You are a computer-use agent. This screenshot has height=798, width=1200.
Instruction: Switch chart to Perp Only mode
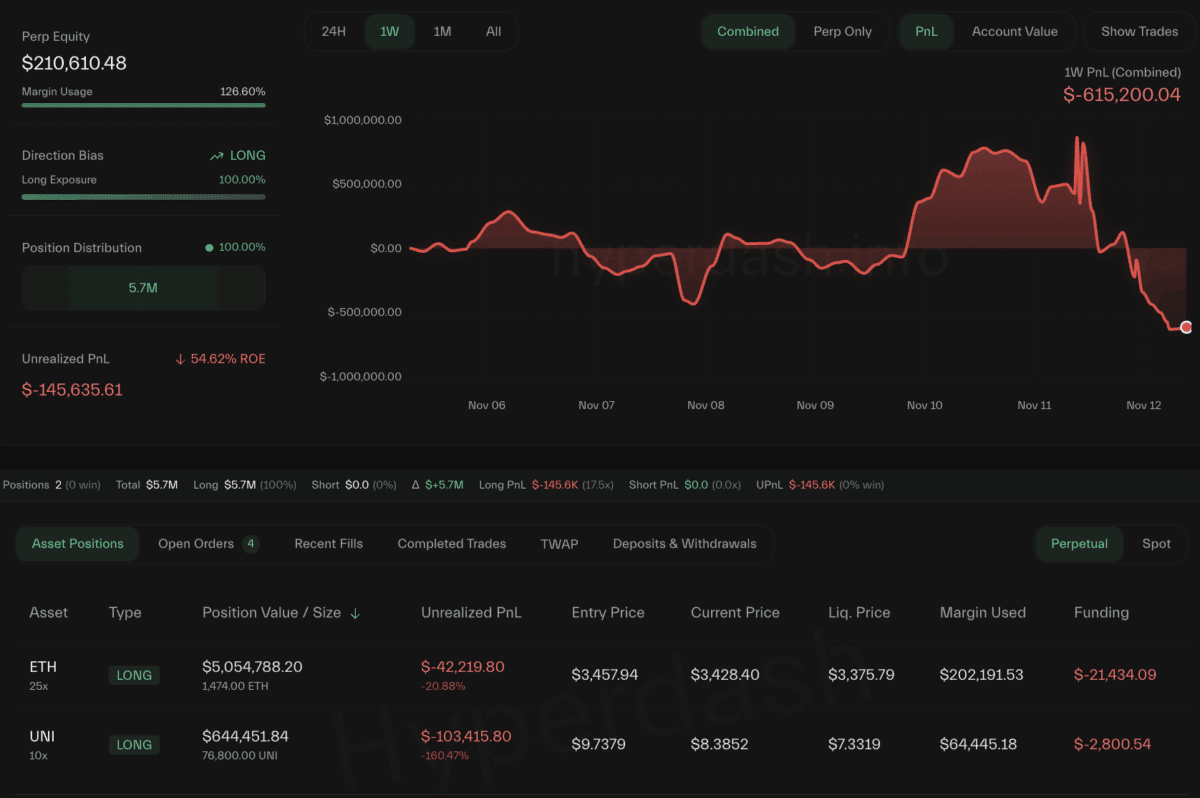[842, 31]
